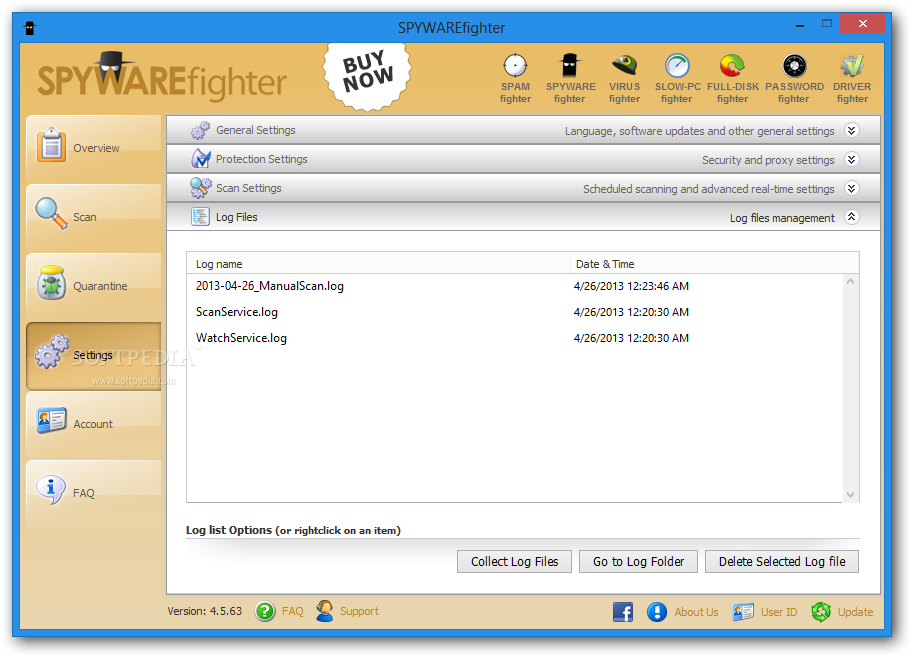Click the log list scrollbar up arrow
912x657 pixels.
(x=850, y=281)
